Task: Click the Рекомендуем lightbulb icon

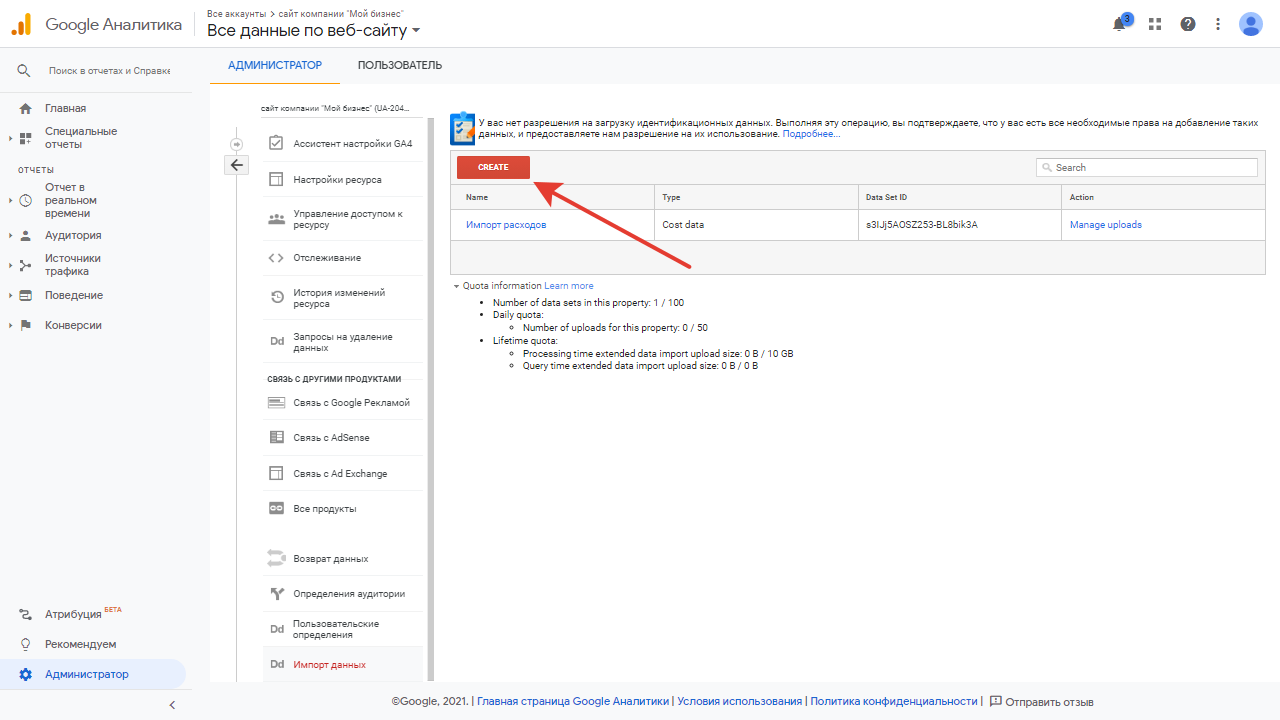Action: click(25, 645)
